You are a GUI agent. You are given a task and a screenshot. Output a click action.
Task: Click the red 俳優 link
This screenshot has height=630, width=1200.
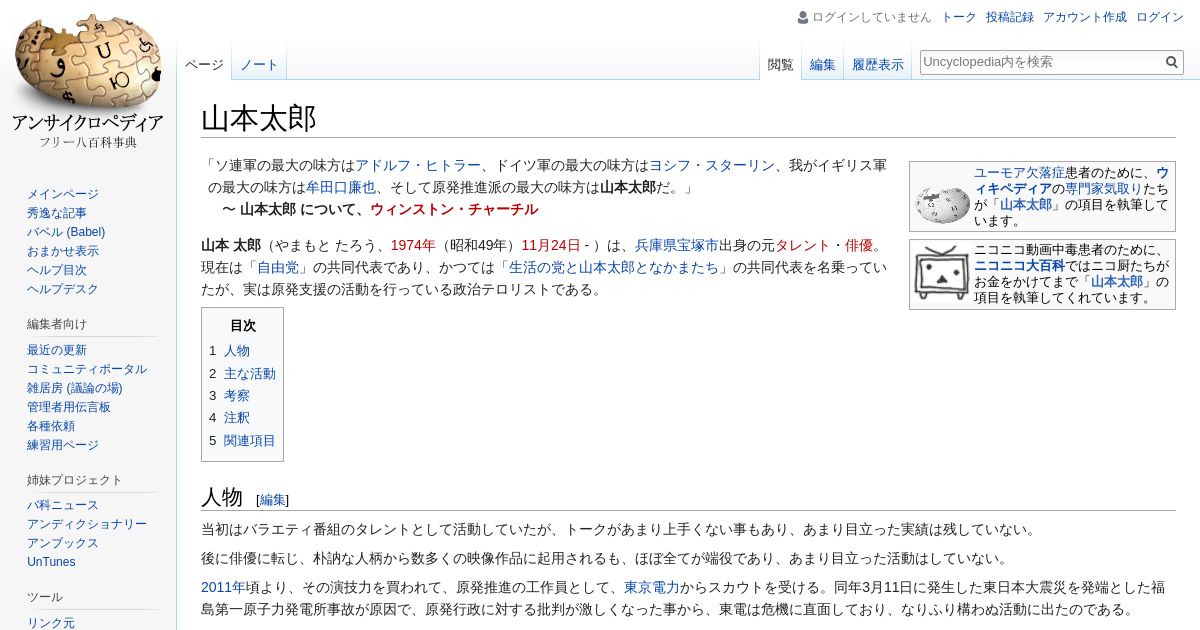(x=859, y=245)
